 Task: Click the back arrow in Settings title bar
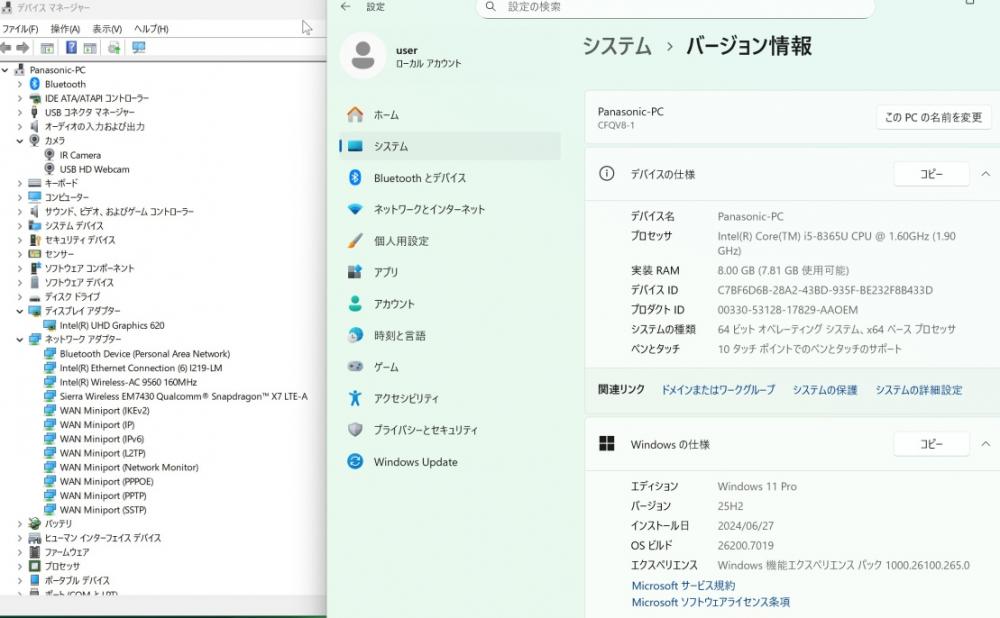click(346, 6)
